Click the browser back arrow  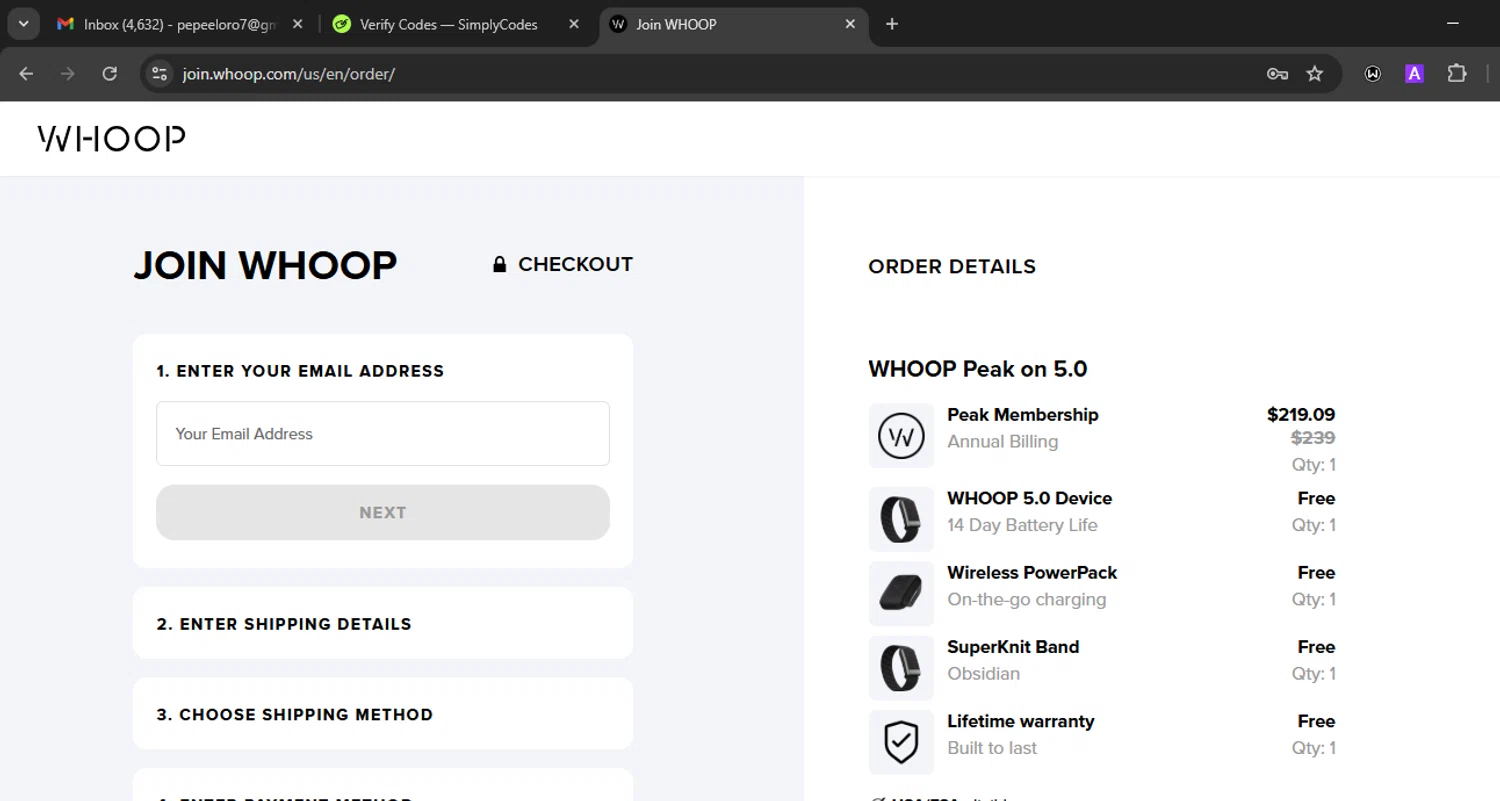(26, 74)
